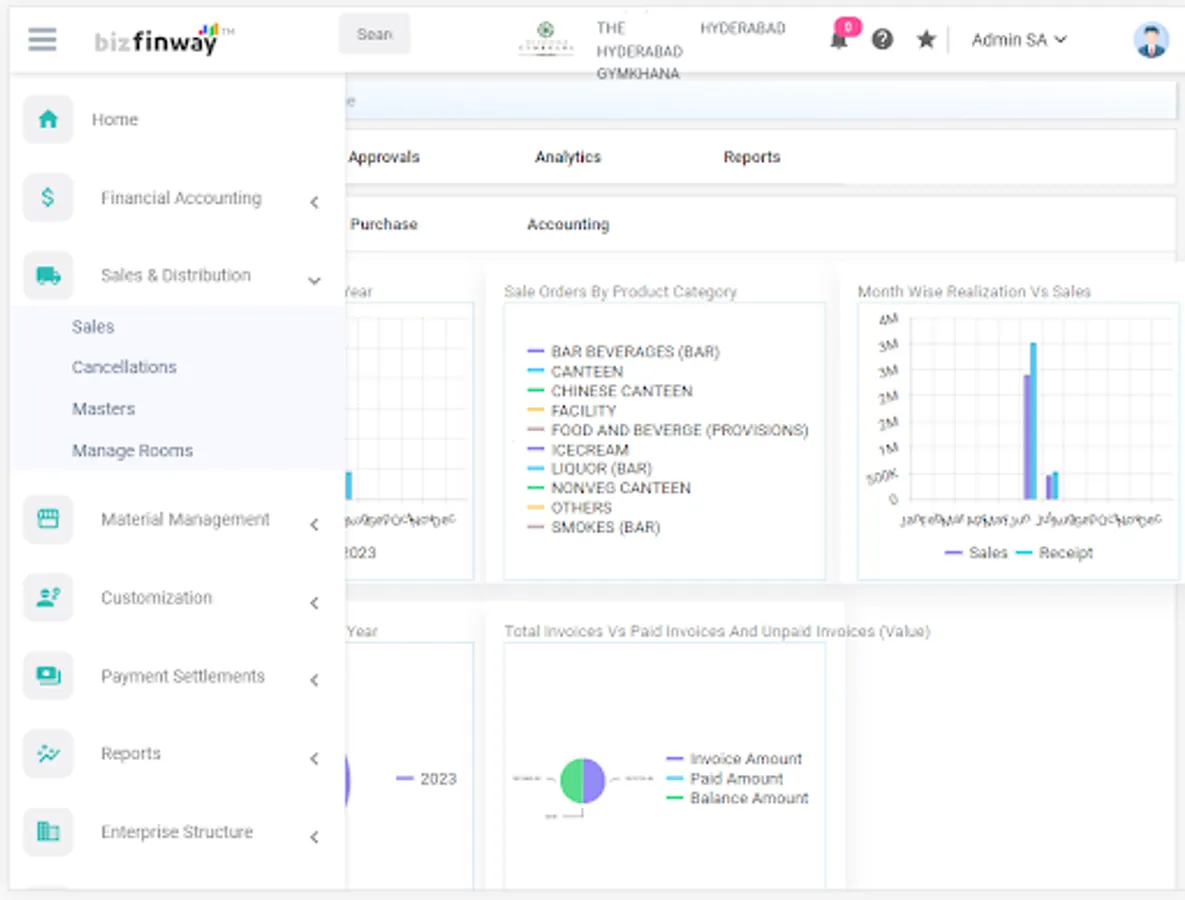Toggle the Receipt series in chart legend
Image resolution: width=1185 pixels, height=900 pixels.
point(1054,553)
